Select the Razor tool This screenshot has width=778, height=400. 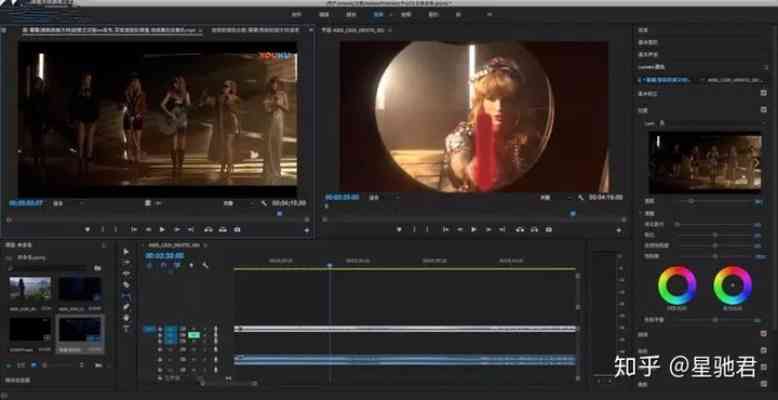(x=126, y=284)
